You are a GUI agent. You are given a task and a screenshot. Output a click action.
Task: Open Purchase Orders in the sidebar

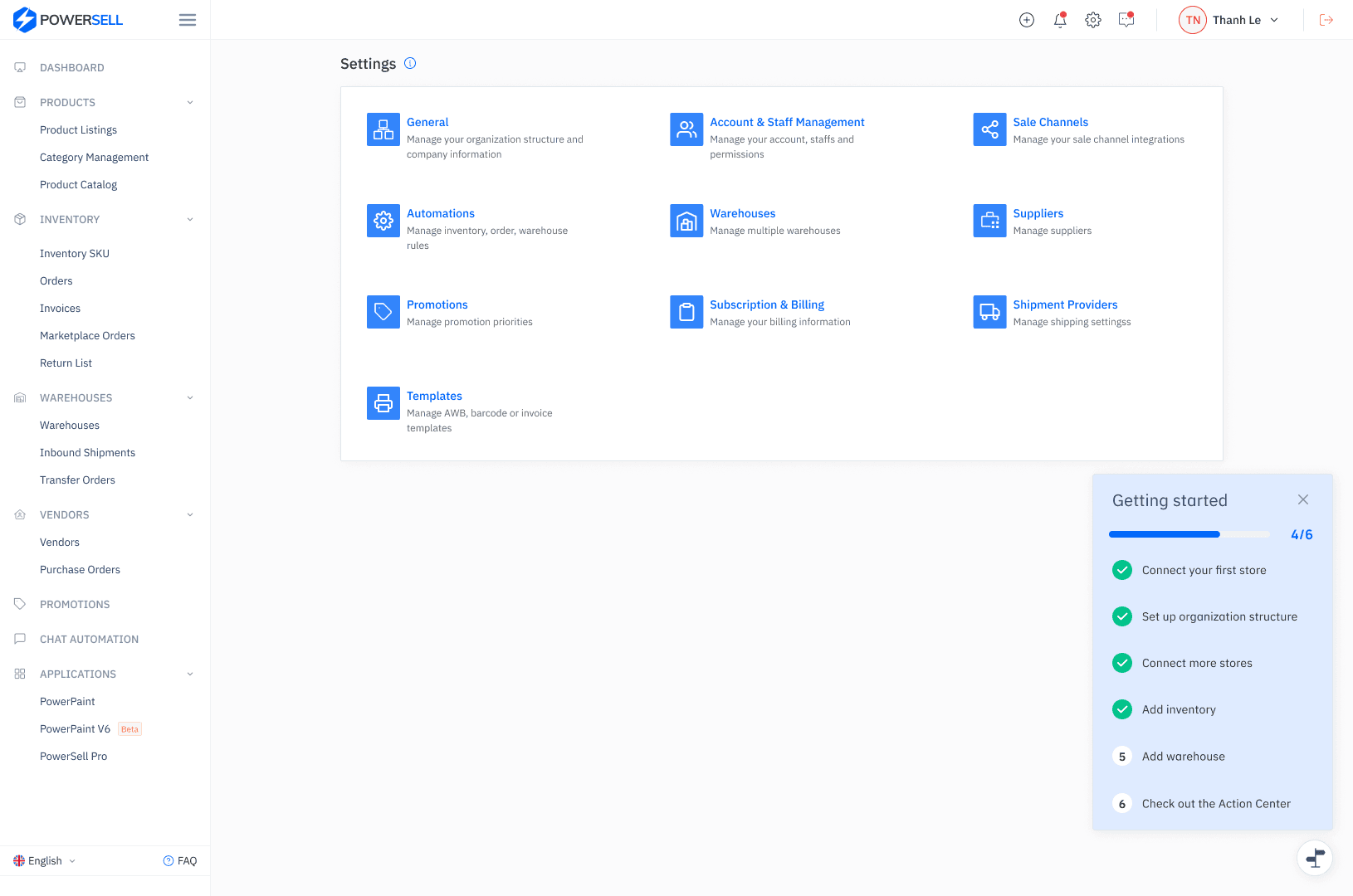pos(80,569)
